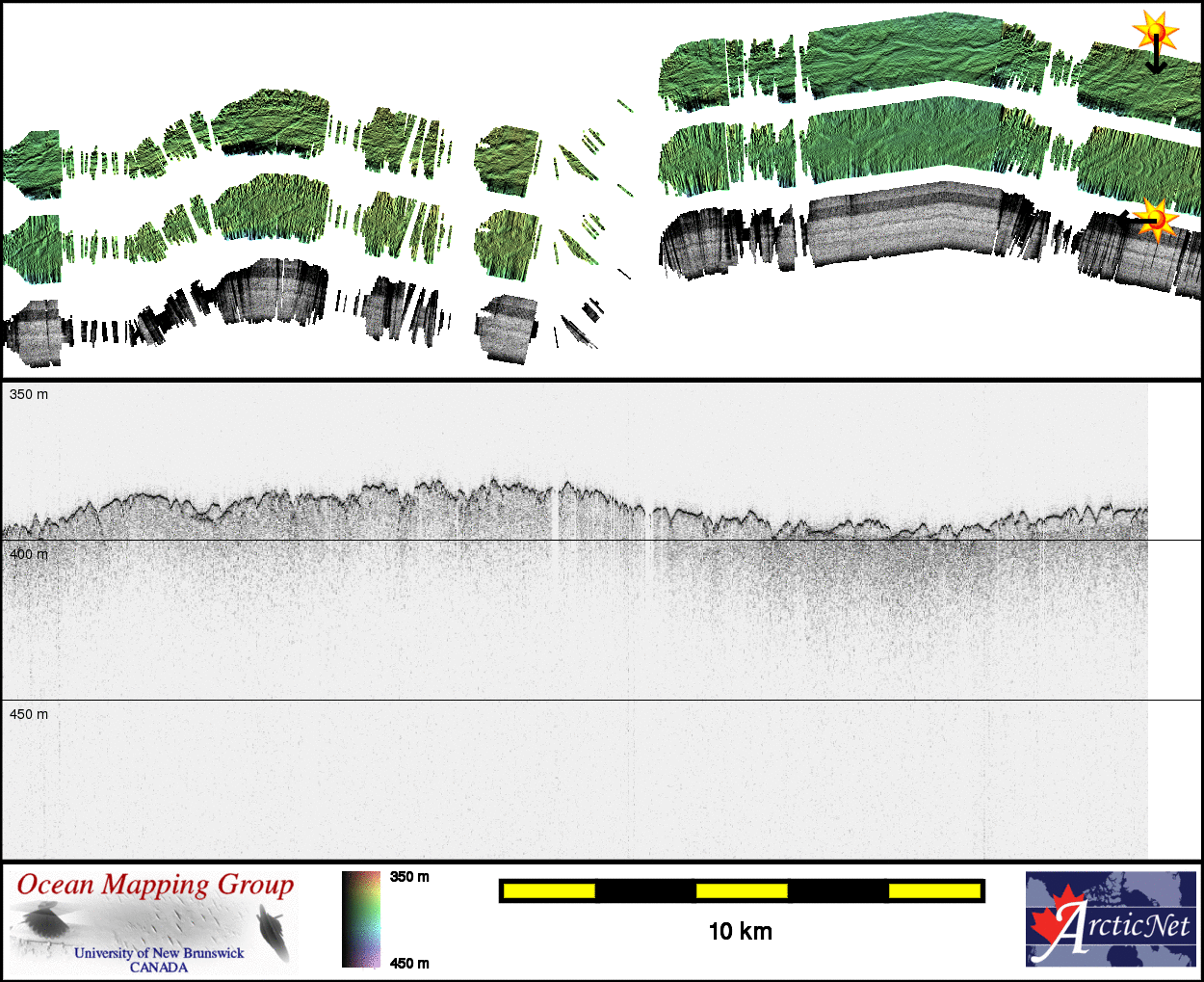Click the black downward arrow under the top starburst
The width and height of the screenshot is (1204, 982).
click(x=1155, y=60)
